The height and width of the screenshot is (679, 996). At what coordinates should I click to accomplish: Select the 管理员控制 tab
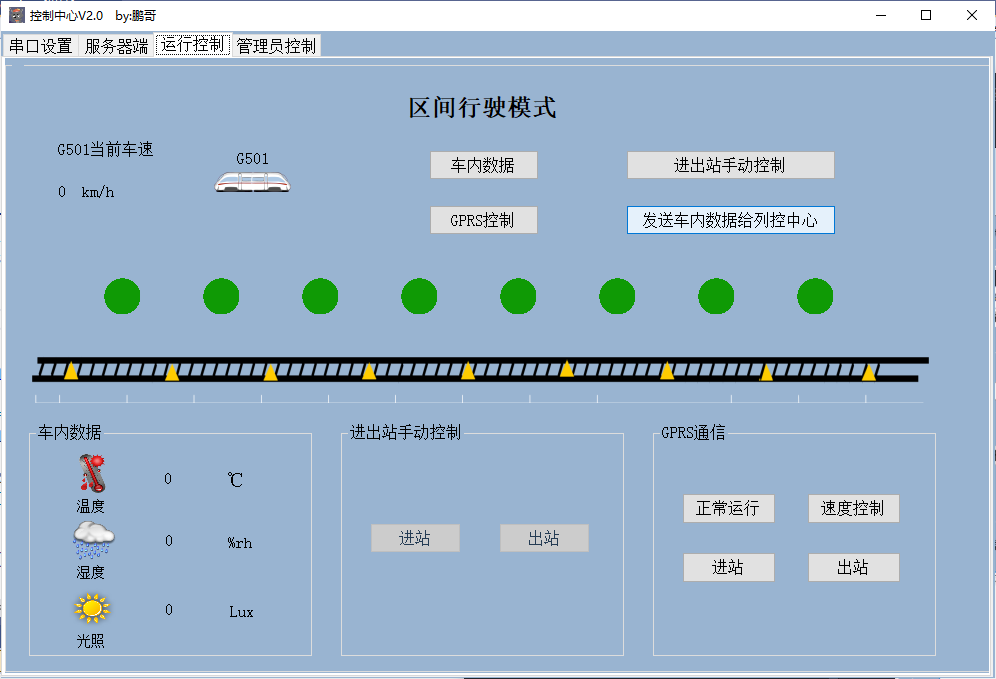pyautogui.click(x=275, y=44)
